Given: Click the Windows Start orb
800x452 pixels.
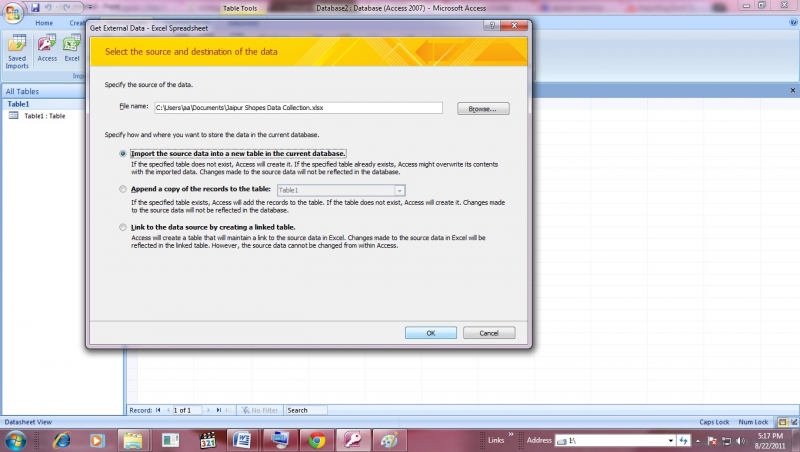Looking at the screenshot, I should (17, 439).
